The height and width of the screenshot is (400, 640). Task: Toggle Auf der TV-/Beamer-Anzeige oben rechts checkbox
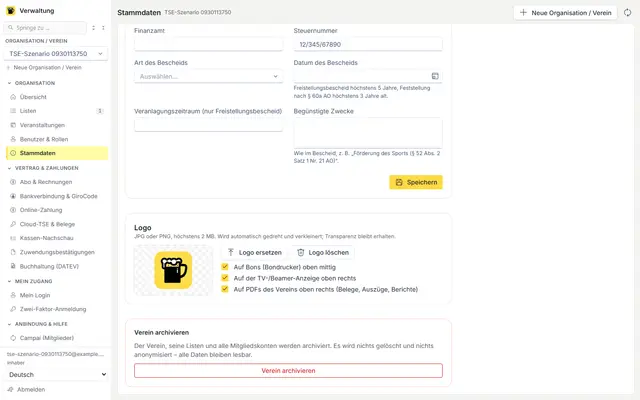point(225,278)
